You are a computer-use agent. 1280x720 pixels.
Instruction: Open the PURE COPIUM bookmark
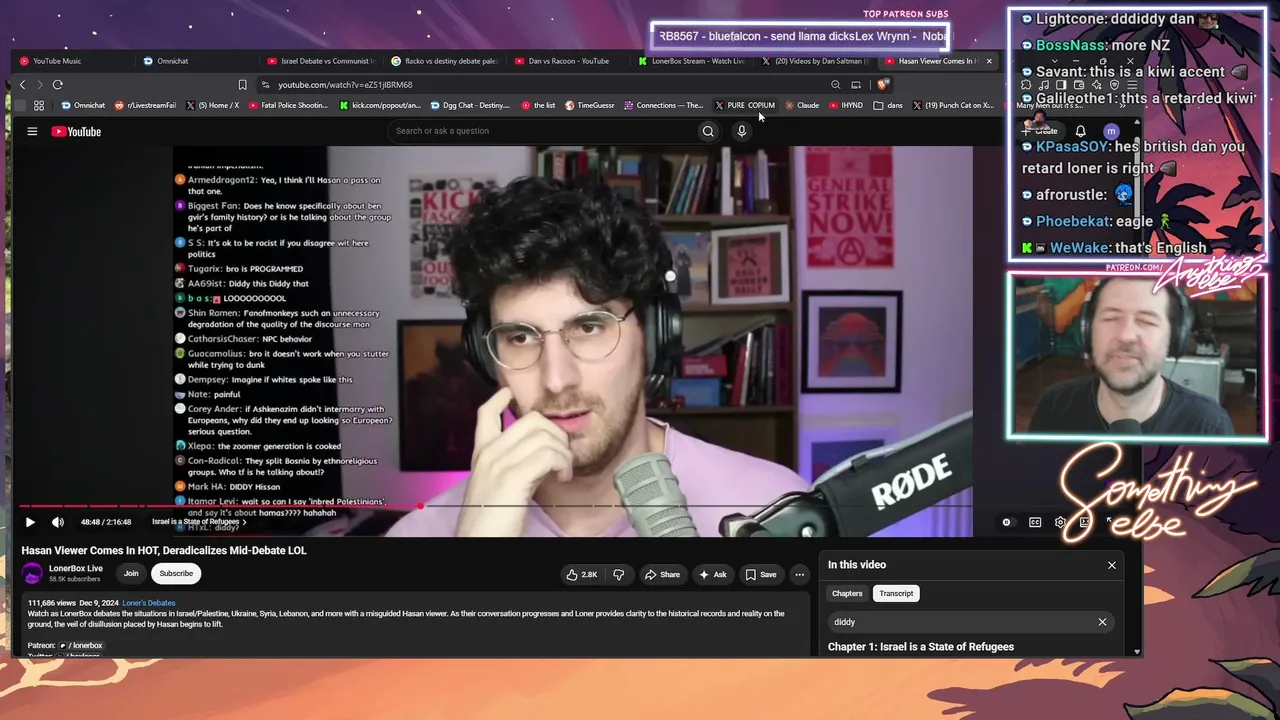745,105
